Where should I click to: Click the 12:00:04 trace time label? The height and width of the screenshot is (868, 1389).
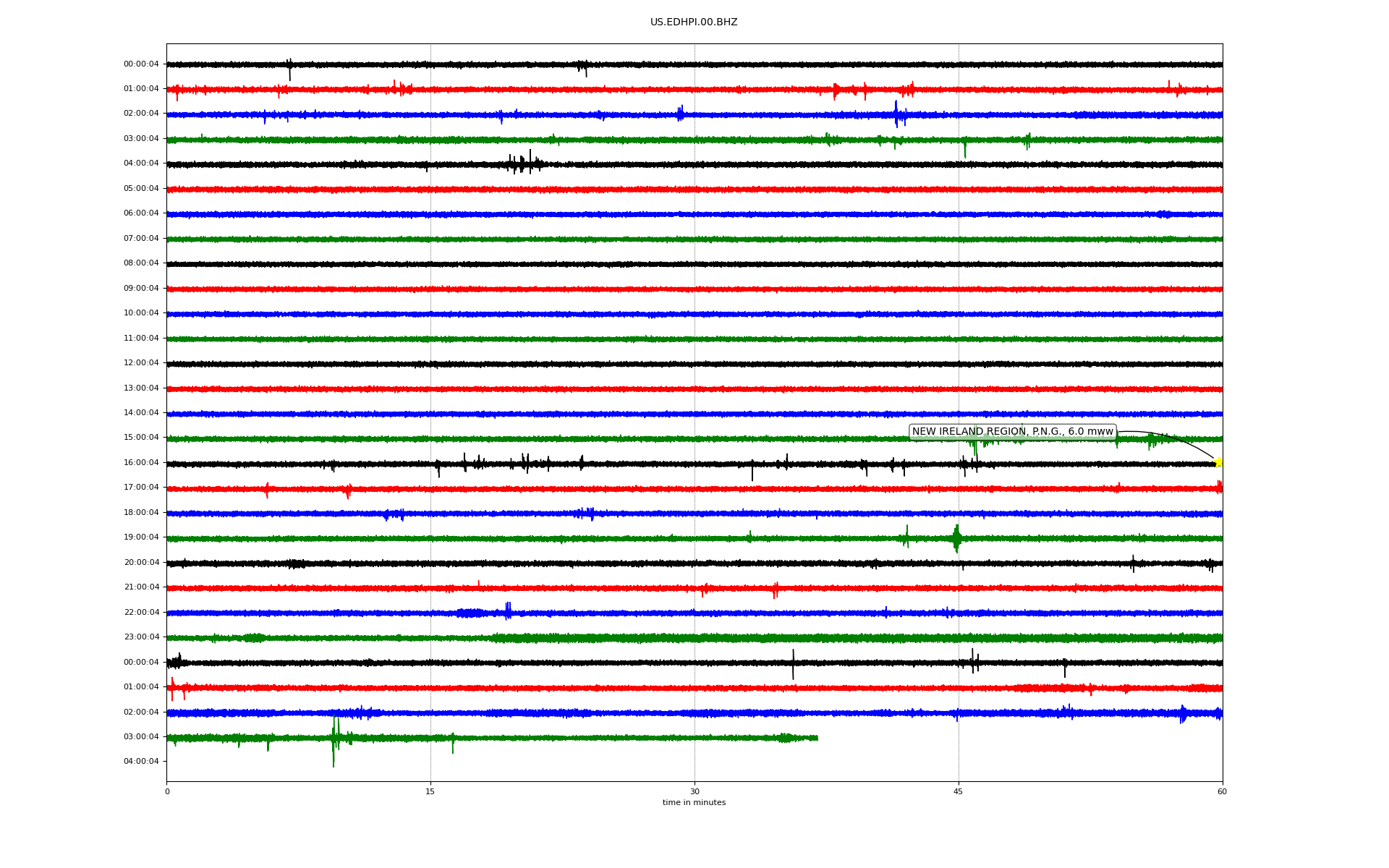141,363
